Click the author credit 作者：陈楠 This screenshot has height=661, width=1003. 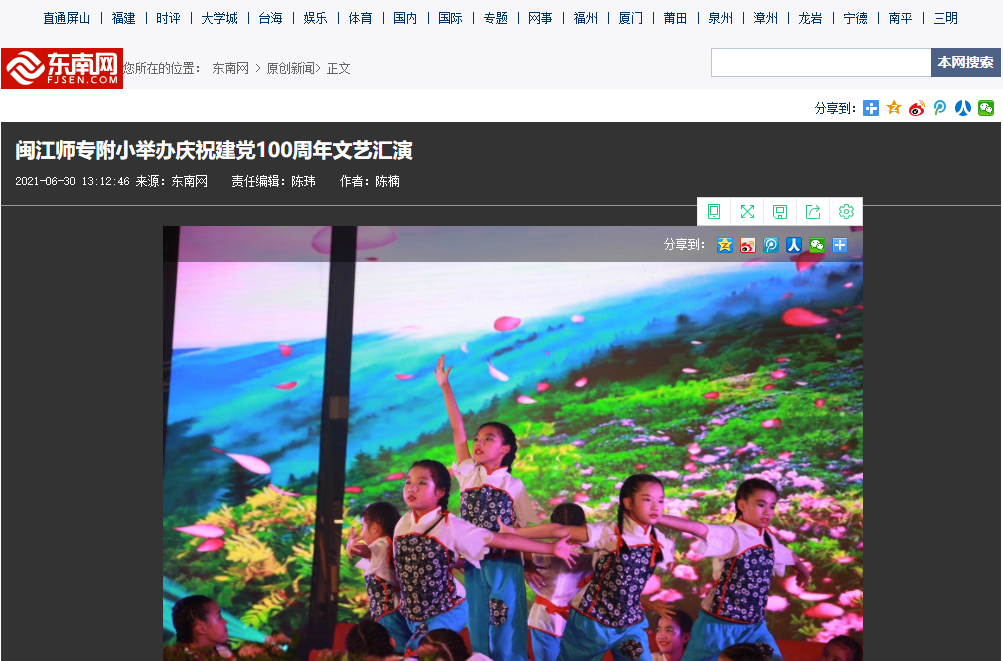pos(370,182)
